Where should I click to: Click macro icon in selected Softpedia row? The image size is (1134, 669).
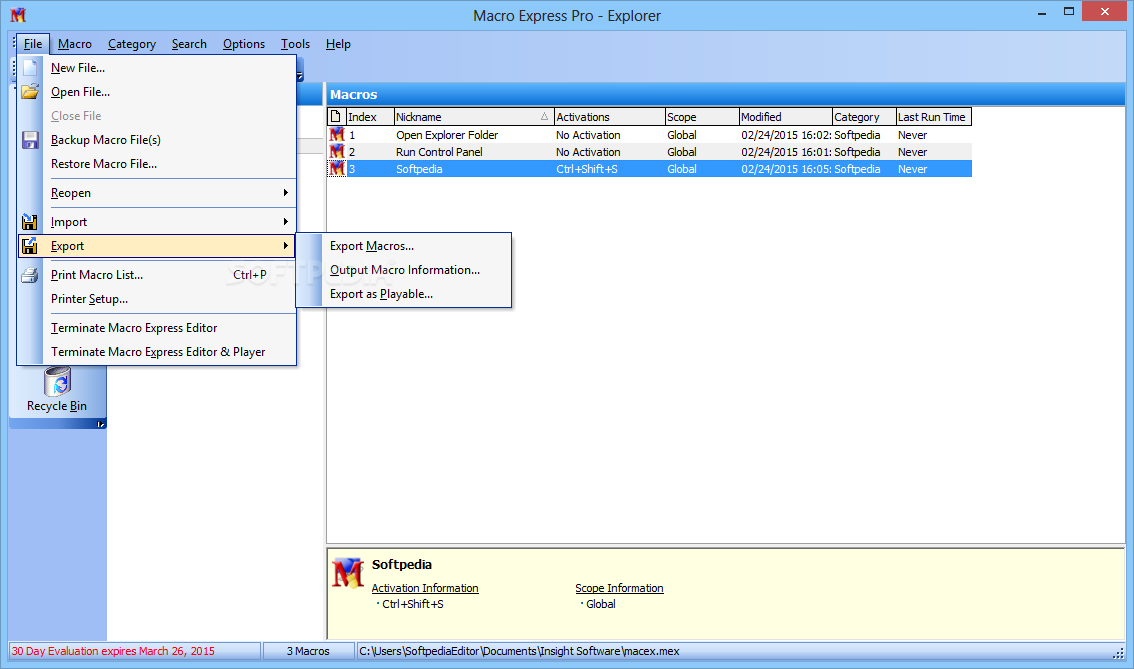(x=337, y=169)
